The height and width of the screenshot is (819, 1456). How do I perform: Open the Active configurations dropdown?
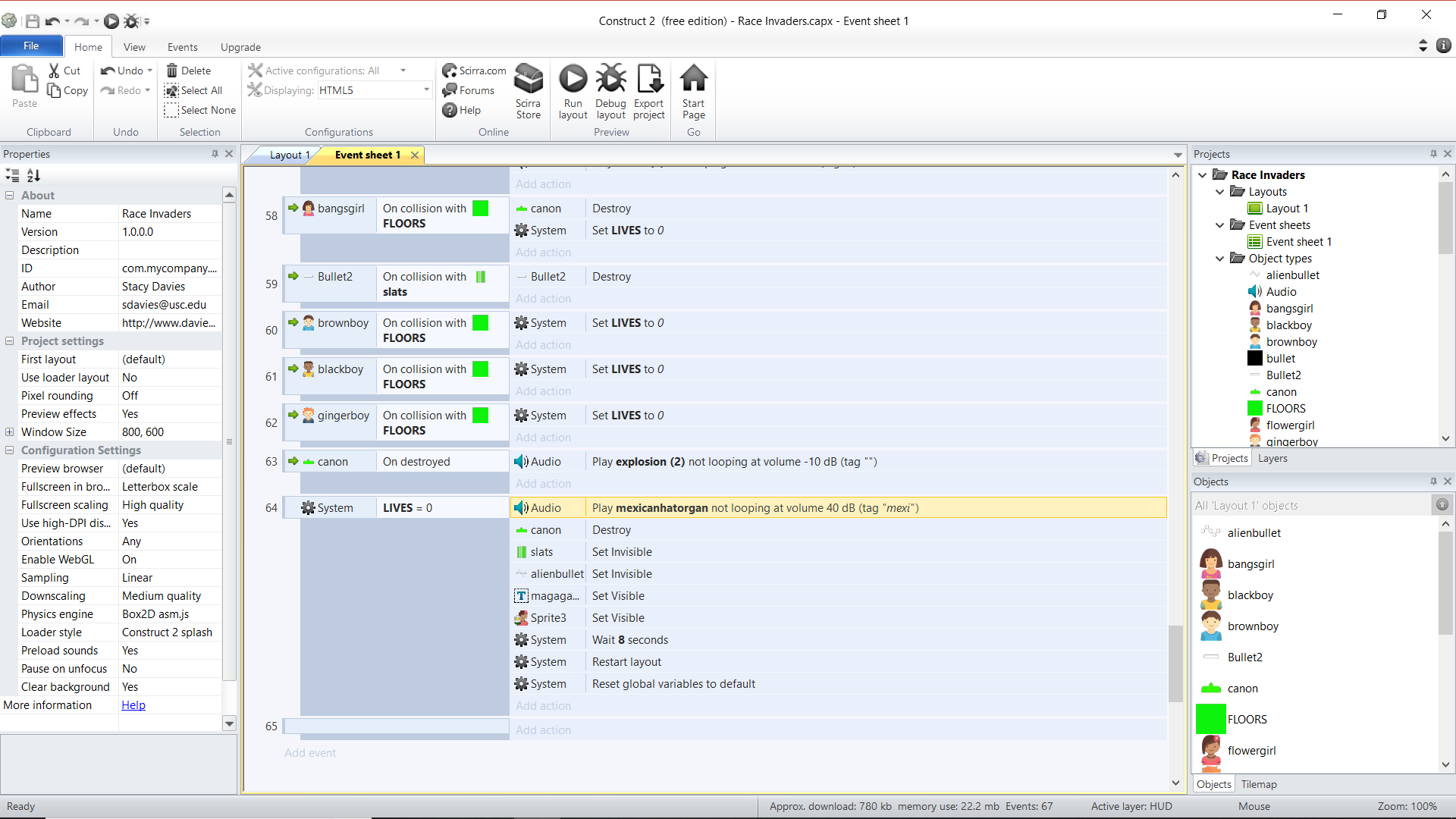[x=403, y=71]
